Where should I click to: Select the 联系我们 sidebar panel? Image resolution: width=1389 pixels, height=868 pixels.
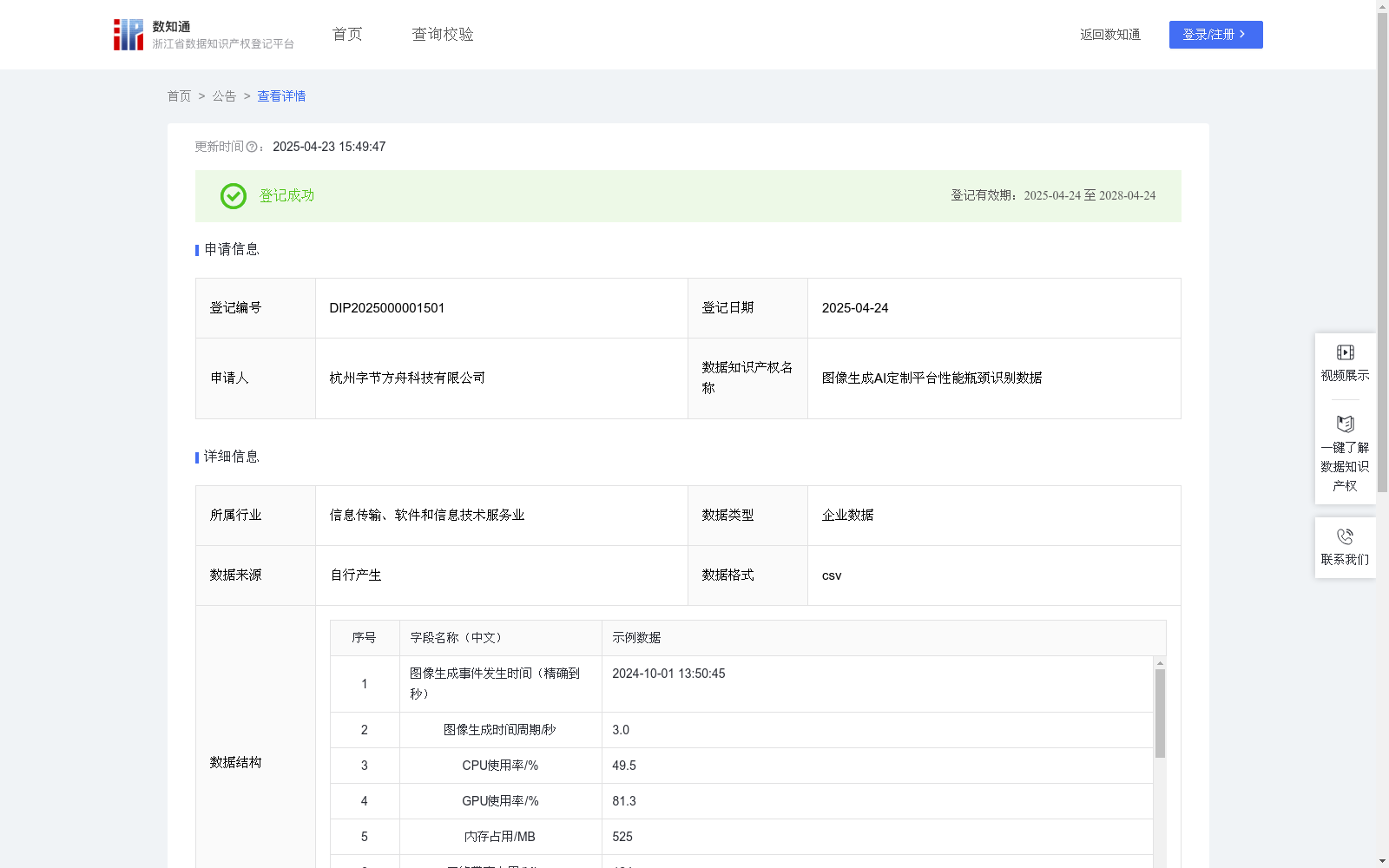point(1345,548)
